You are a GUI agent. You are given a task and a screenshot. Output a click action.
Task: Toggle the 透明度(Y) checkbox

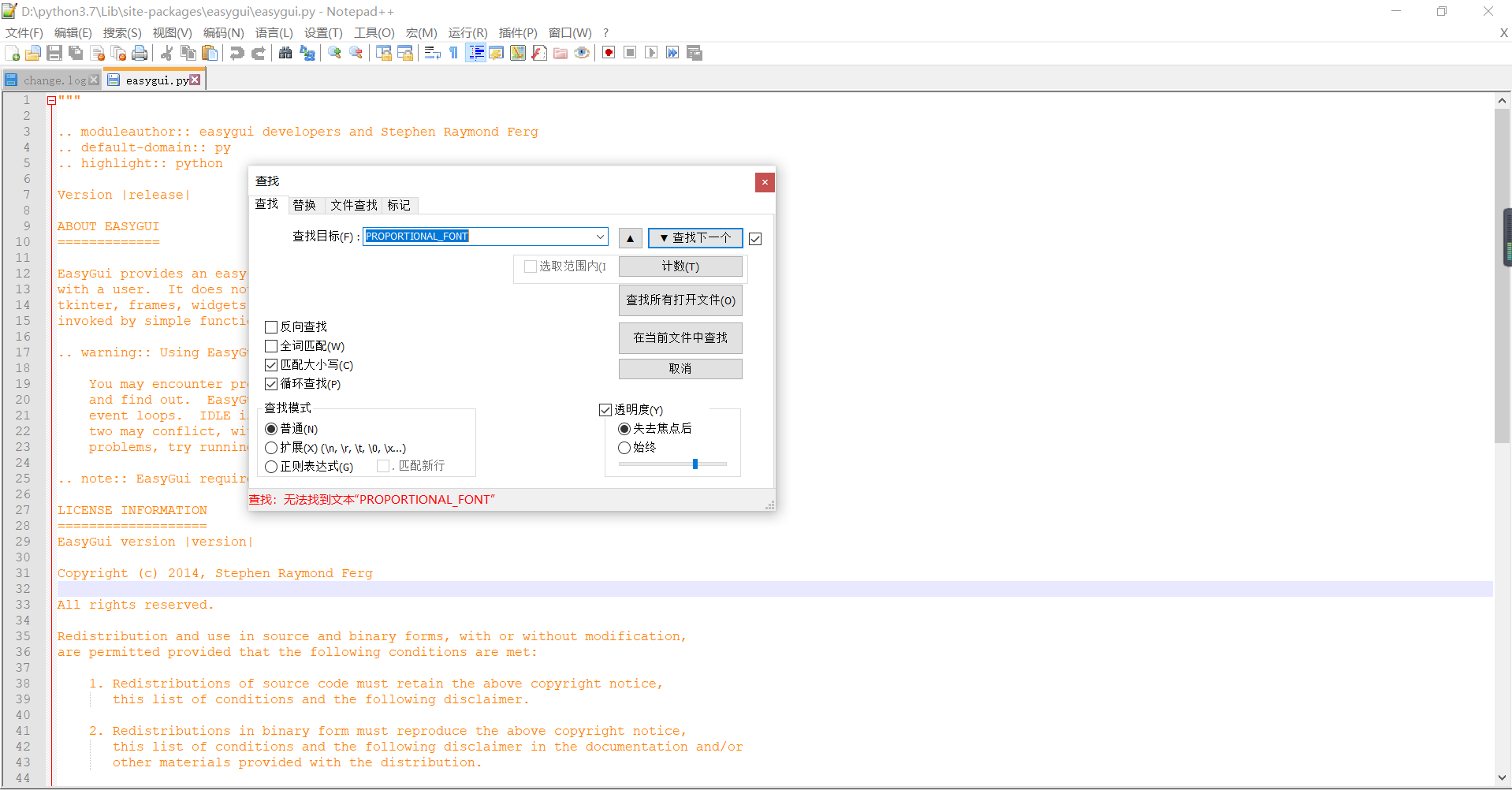(x=605, y=410)
